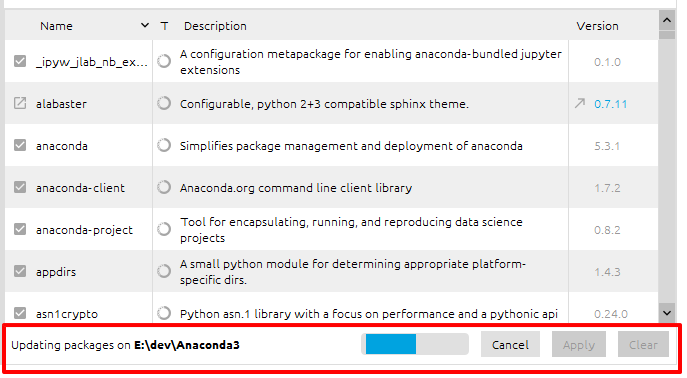
Task: Click the type circle icon for asn1crypto
Action: [x=164, y=313]
